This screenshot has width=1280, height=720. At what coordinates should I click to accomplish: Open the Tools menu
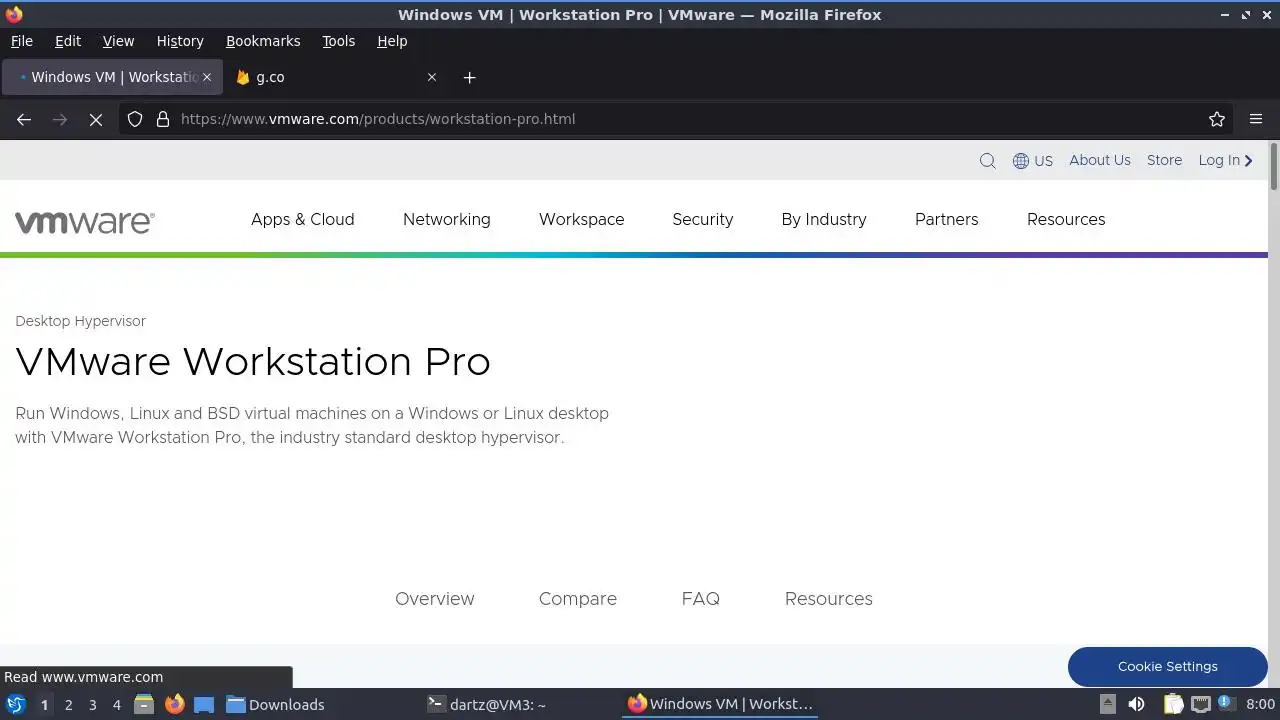[338, 41]
